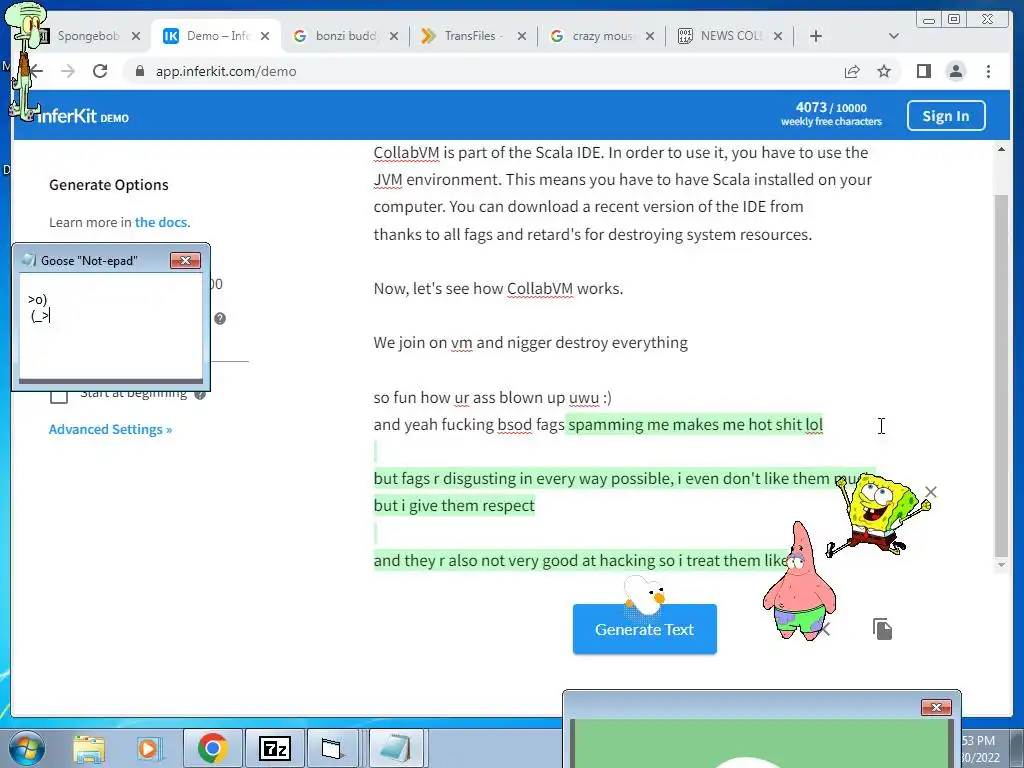This screenshot has height=768, width=1024.
Task: Click the address bar URL app.inferkit.com/demo
Action: pos(226,71)
